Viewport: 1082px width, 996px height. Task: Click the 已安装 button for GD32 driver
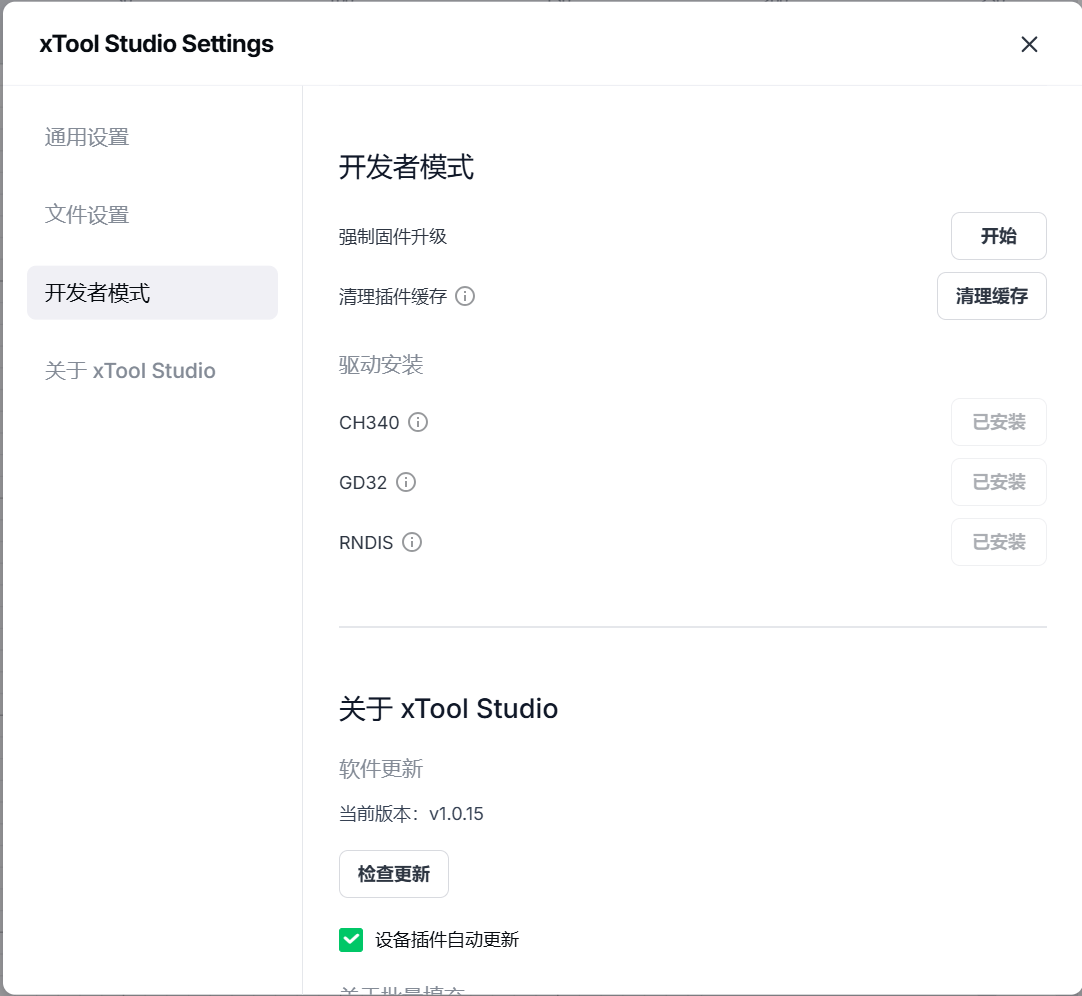(998, 482)
